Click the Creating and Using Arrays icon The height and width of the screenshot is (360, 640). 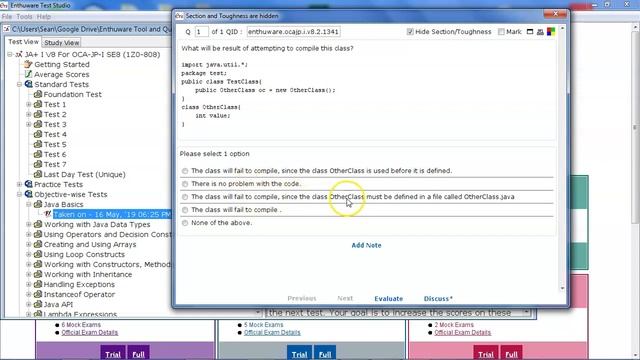pyautogui.click(x=38, y=244)
